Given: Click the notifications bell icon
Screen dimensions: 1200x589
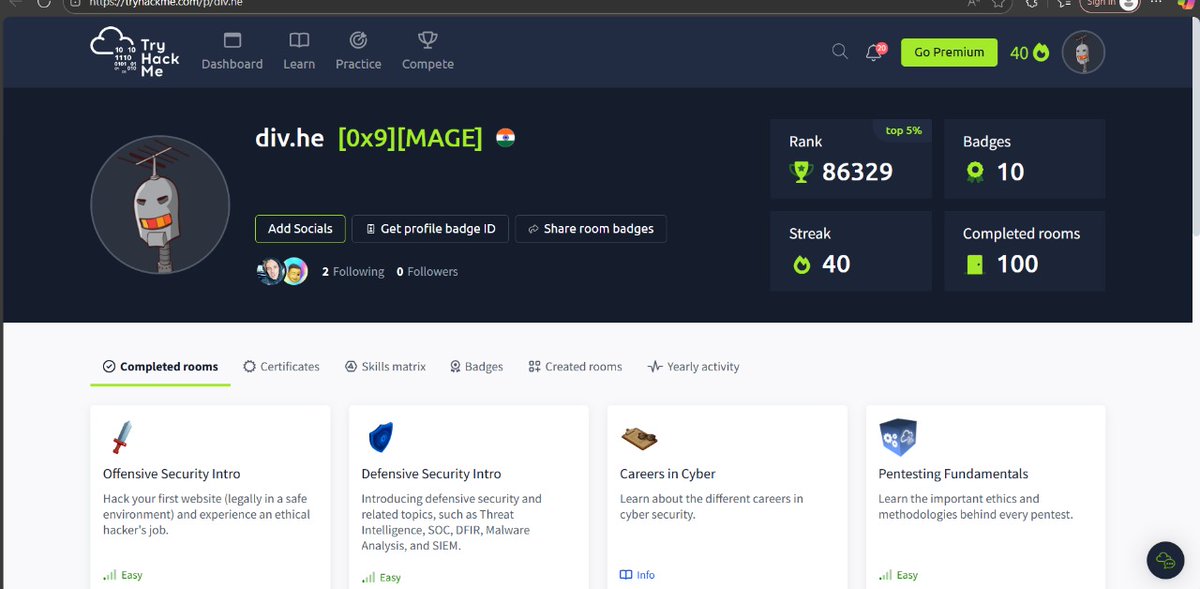Looking at the screenshot, I should click(x=874, y=51).
